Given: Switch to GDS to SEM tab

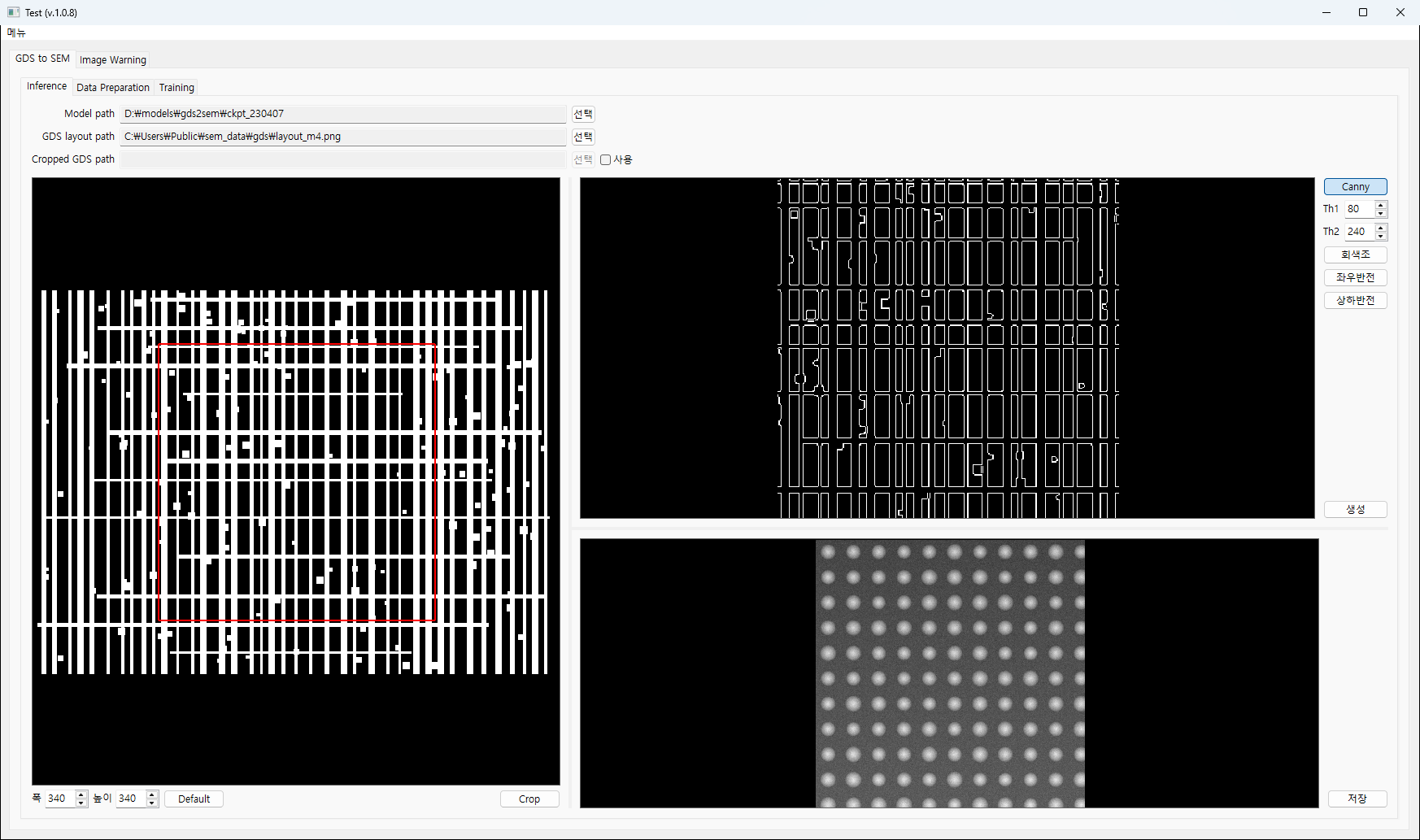Looking at the screenshot, I should pyautogui.click(x=42, y=59).
